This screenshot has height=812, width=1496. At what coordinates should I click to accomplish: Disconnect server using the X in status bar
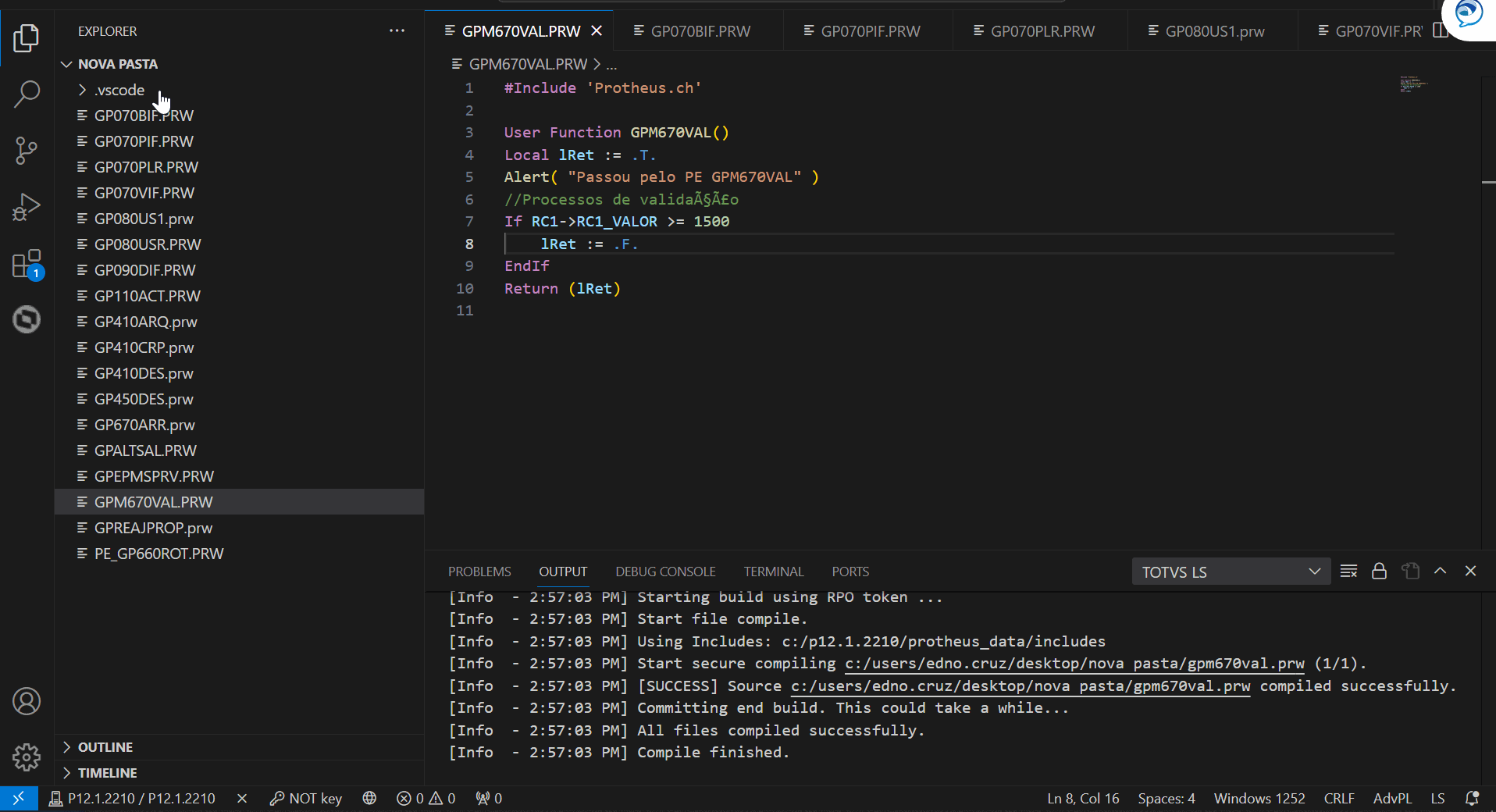click(x=242, y=798)
